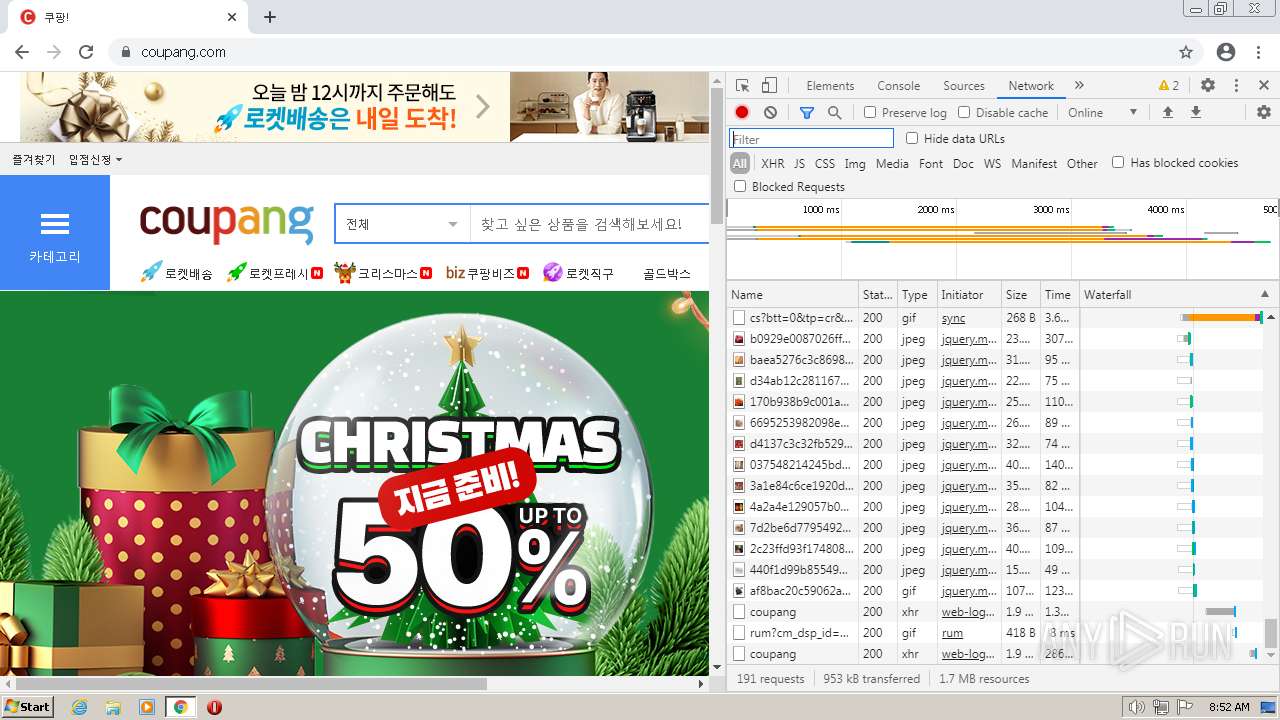
Task: Filter requests by JS type
Action: [x=799, y=164]
